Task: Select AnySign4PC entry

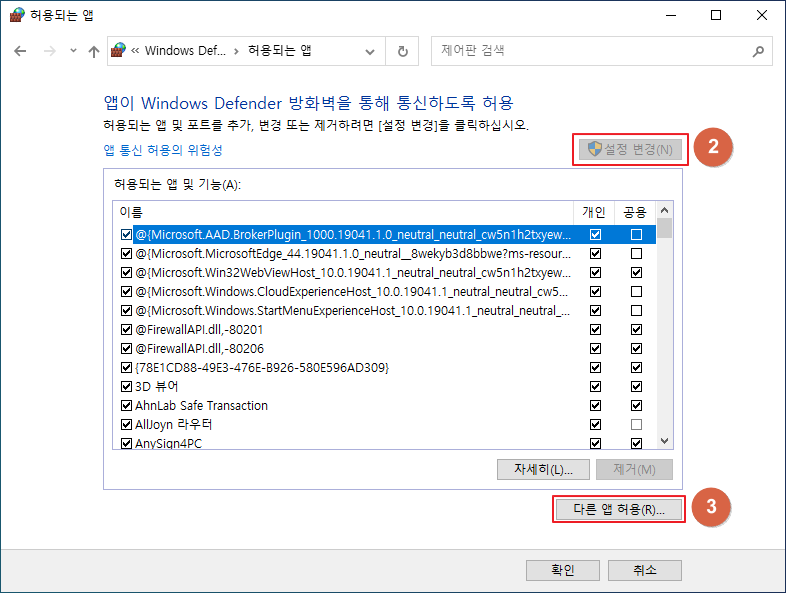Action: point(168,444)
